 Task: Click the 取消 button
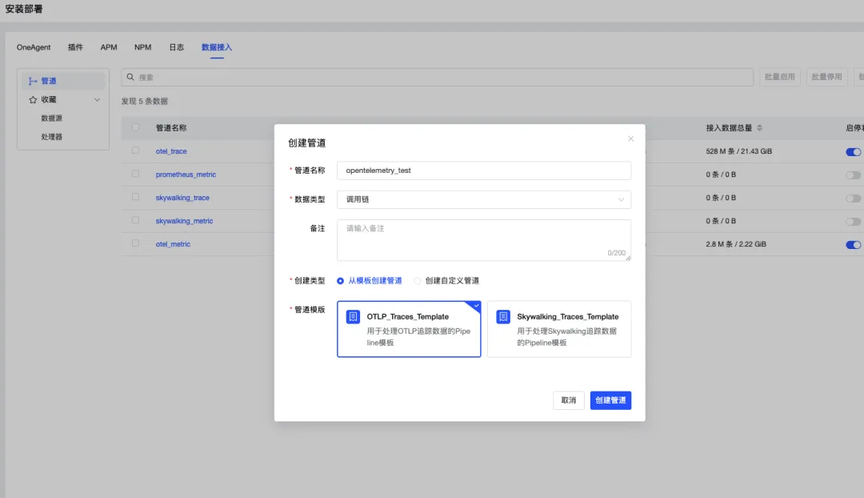tap(568, 400)
